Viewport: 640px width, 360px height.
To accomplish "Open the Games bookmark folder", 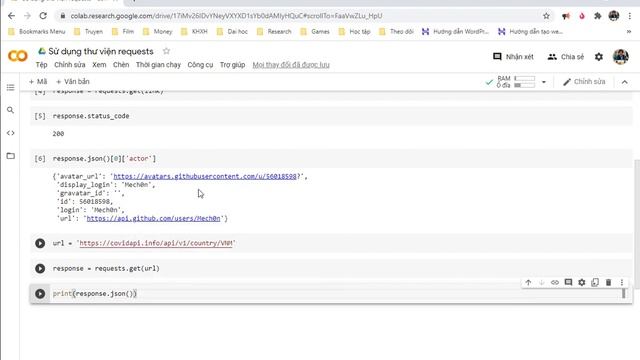I will pos(315,31).
